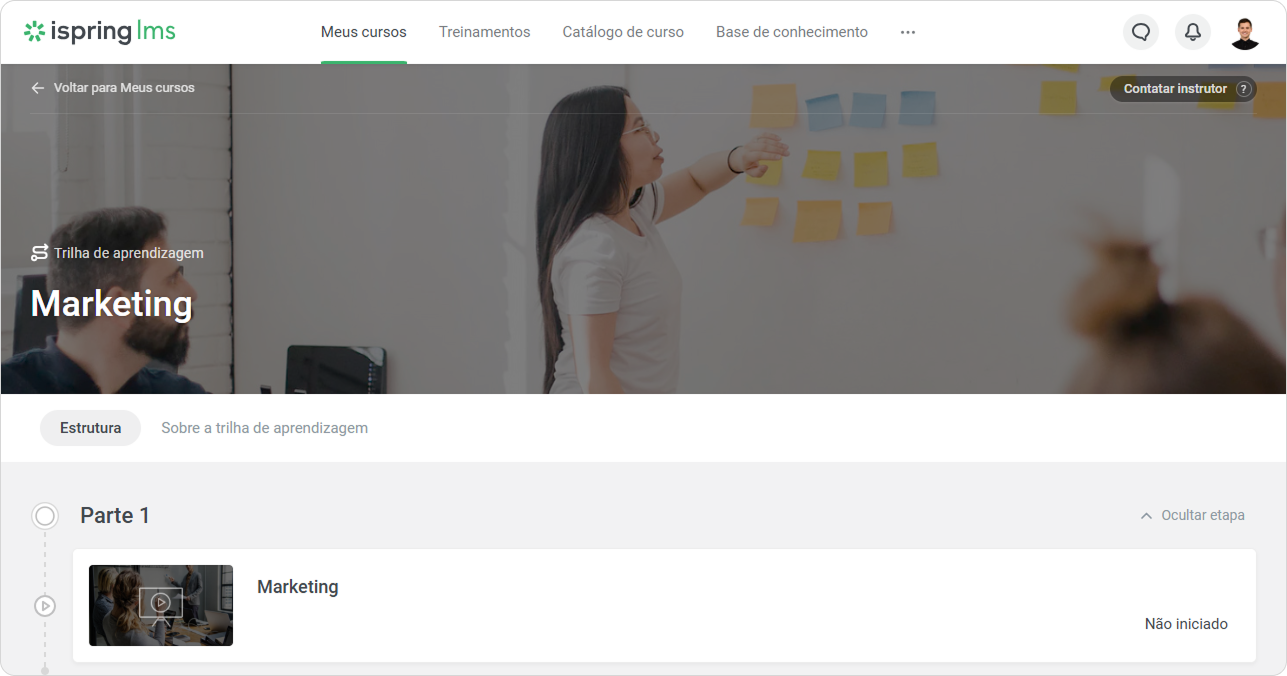The width and height of the screenshot is (1287, 676).
Task: Switch to Sobre a trilha de aprendizagem tab
Action: [x=265, y=428]
